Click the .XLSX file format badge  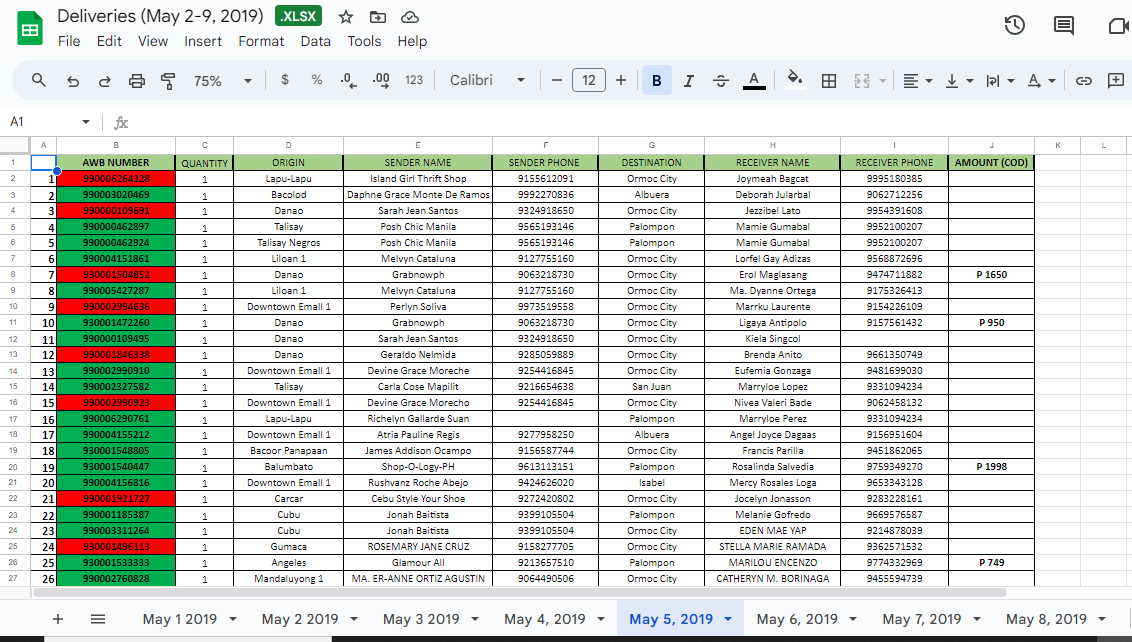point(298,16)
